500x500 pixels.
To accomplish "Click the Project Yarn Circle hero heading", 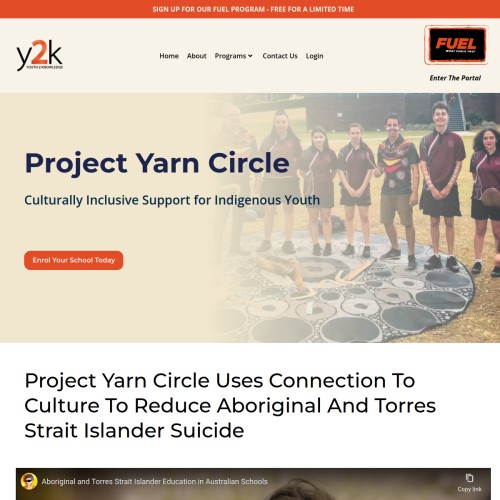I will [157, 163].
